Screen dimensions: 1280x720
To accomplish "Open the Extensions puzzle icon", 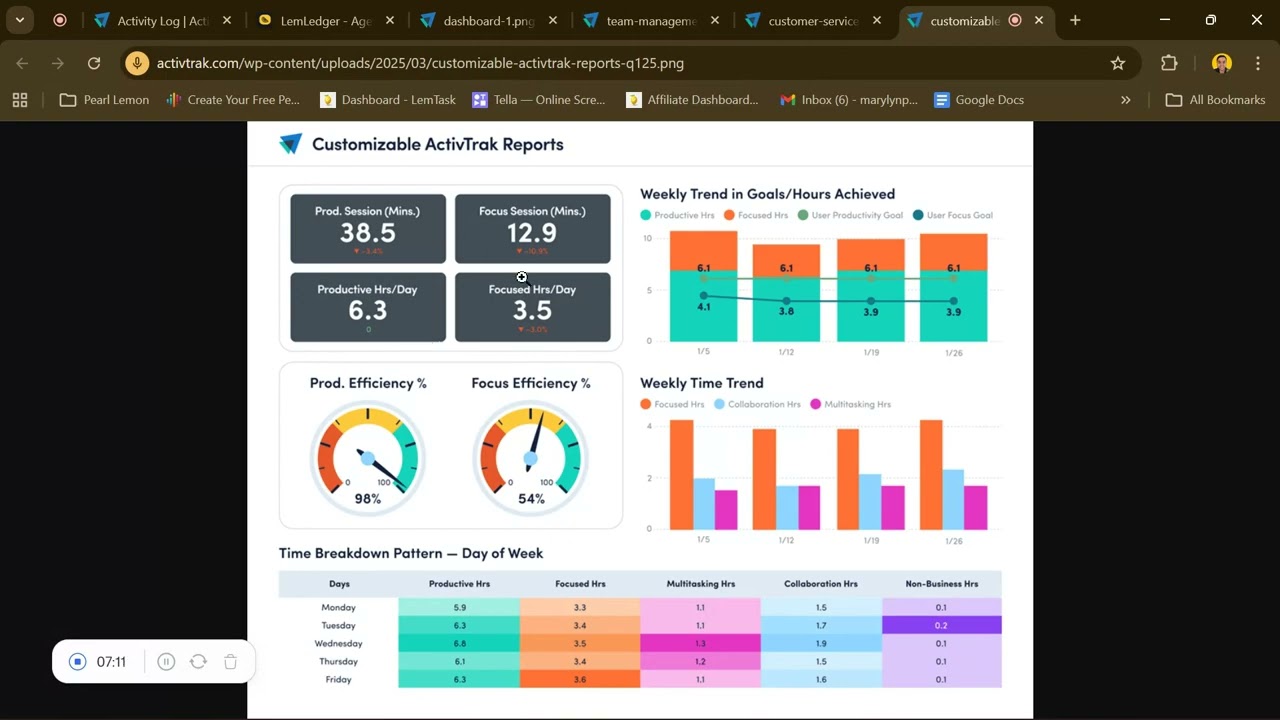I will [x=1169, y=63].
